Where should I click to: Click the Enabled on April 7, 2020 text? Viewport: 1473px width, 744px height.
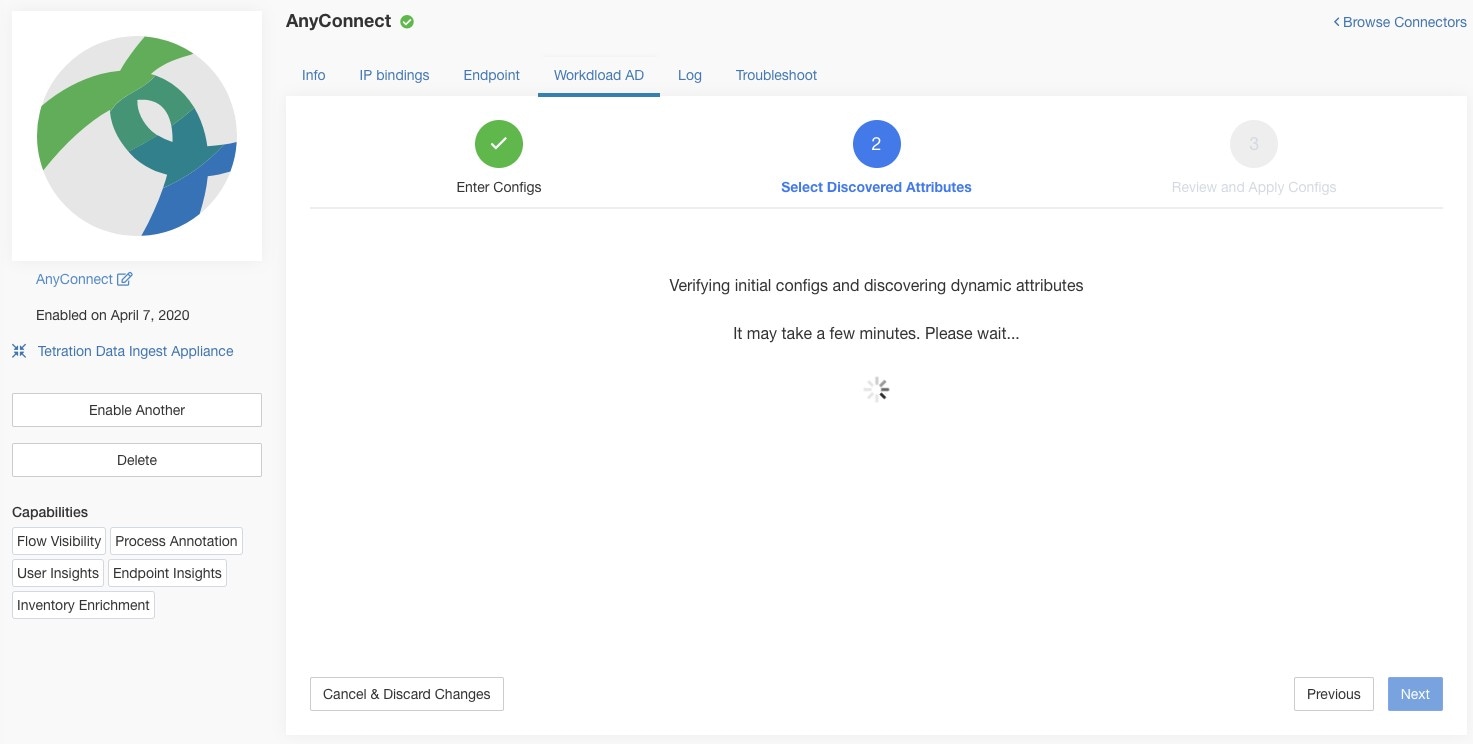click(113, 315)
